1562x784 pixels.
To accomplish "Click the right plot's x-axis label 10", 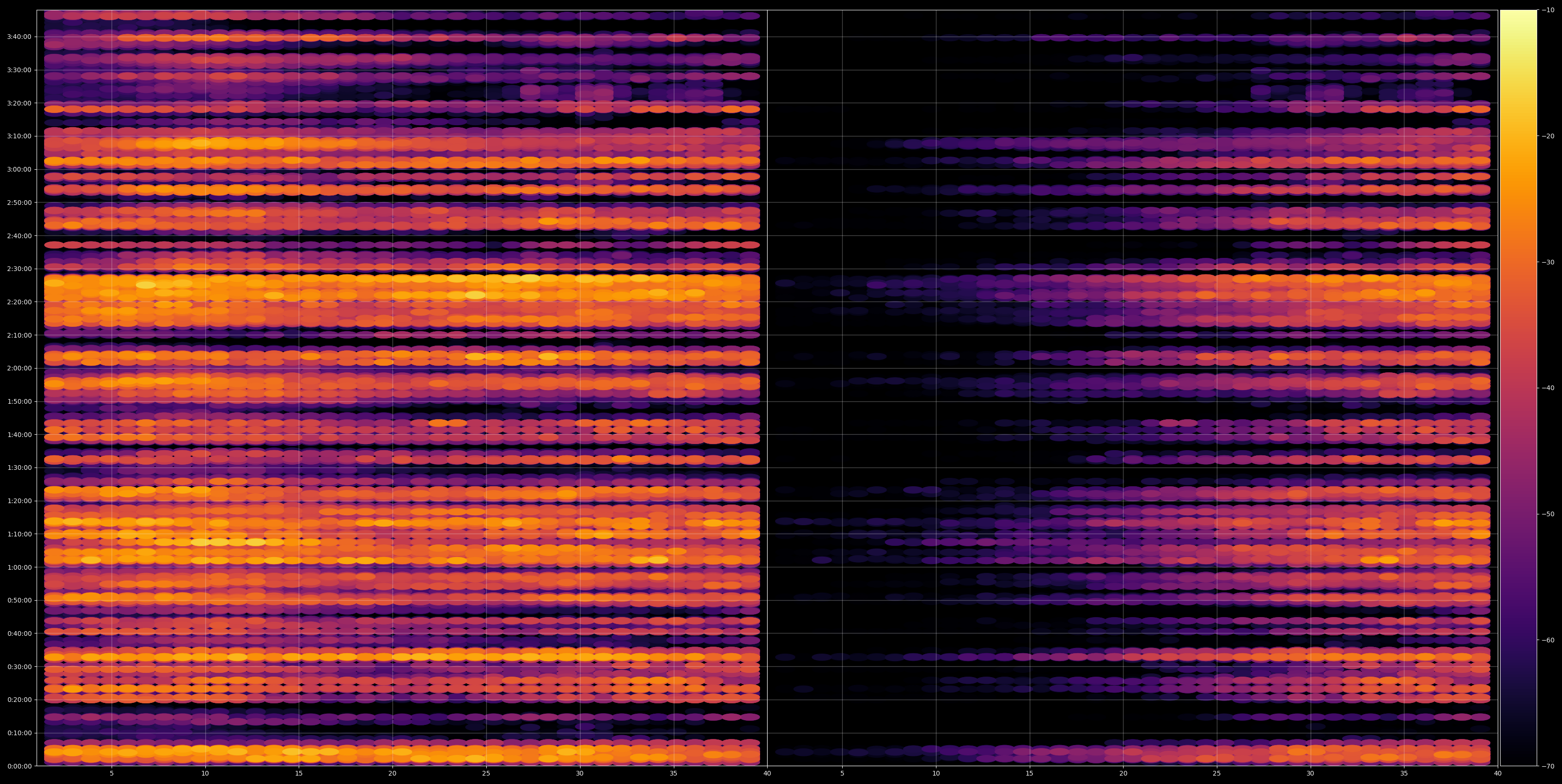I will pos(936,774).
